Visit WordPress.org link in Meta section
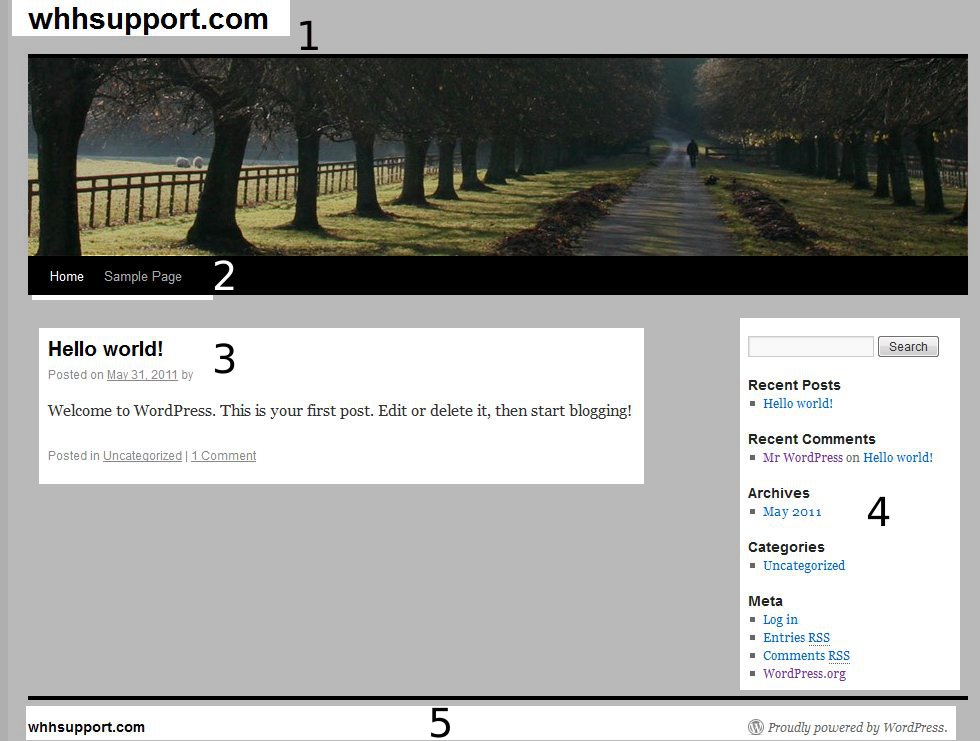980x741 pixels. [x=804, y=674]
